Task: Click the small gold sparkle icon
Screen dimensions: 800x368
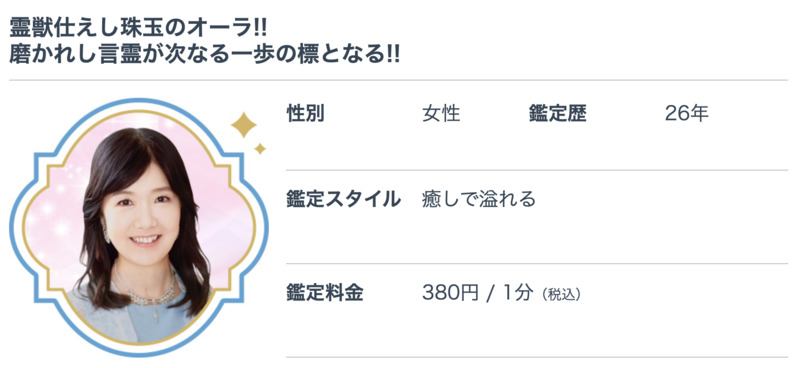Action: click(x=260, y=149)
